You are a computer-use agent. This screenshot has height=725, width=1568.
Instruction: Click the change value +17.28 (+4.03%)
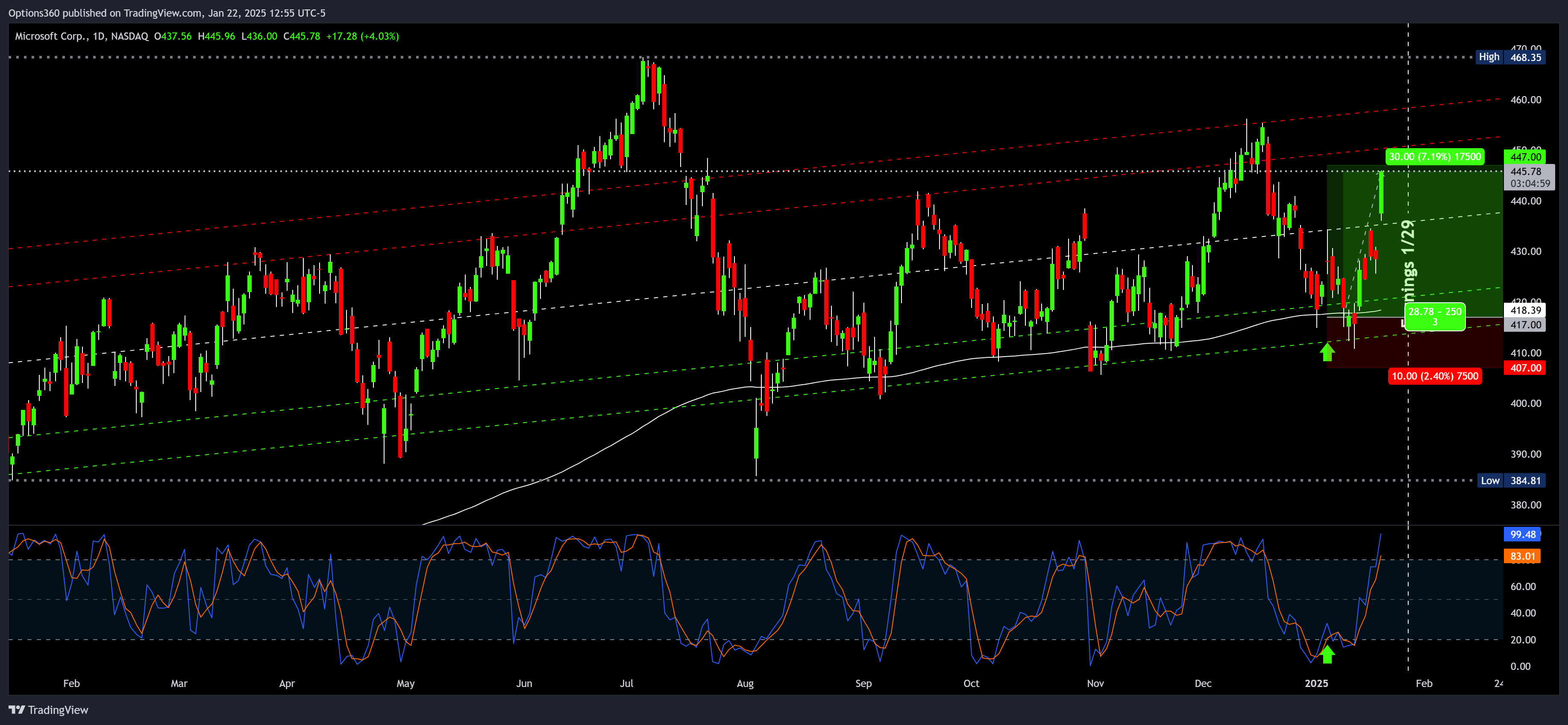coord(363,36)
